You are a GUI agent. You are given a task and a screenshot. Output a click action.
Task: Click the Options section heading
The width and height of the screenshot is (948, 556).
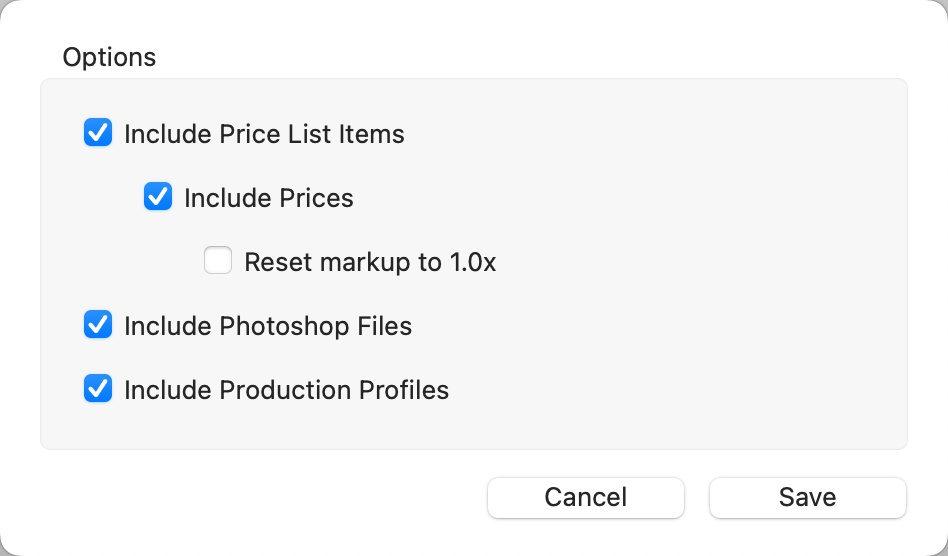click(109, 57)
